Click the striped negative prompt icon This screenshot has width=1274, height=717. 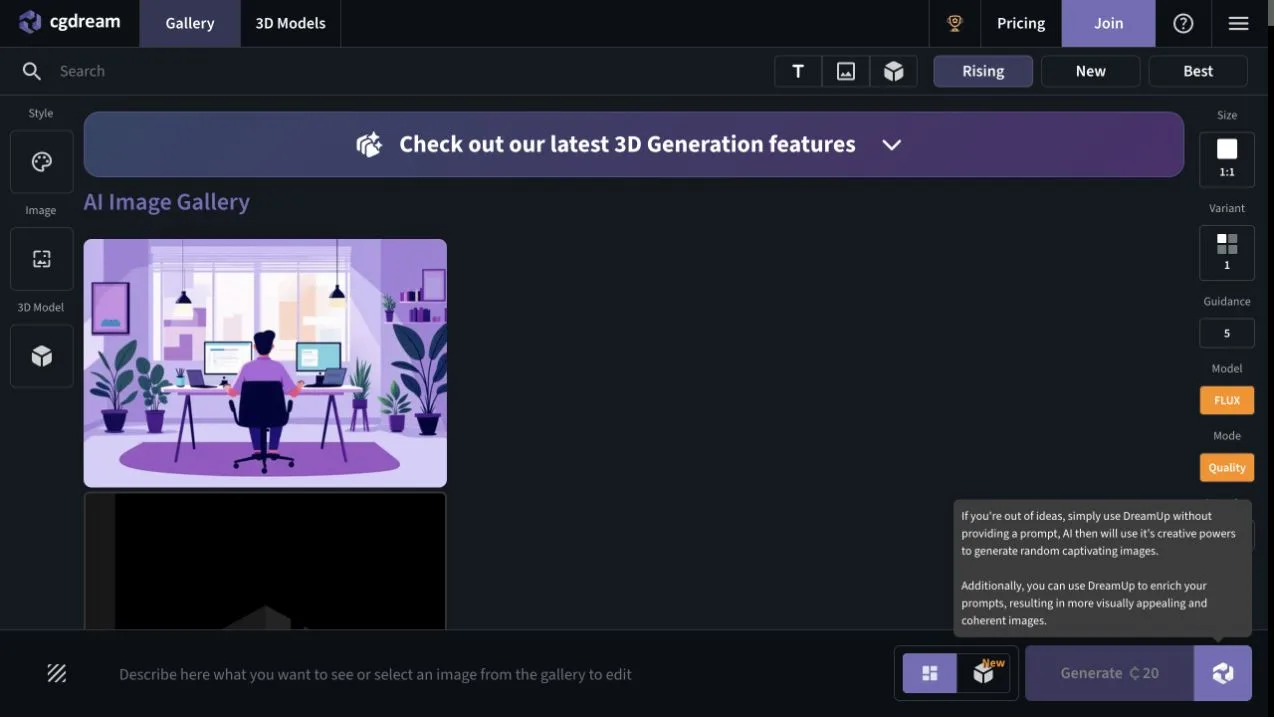click(x=57, y=674)
